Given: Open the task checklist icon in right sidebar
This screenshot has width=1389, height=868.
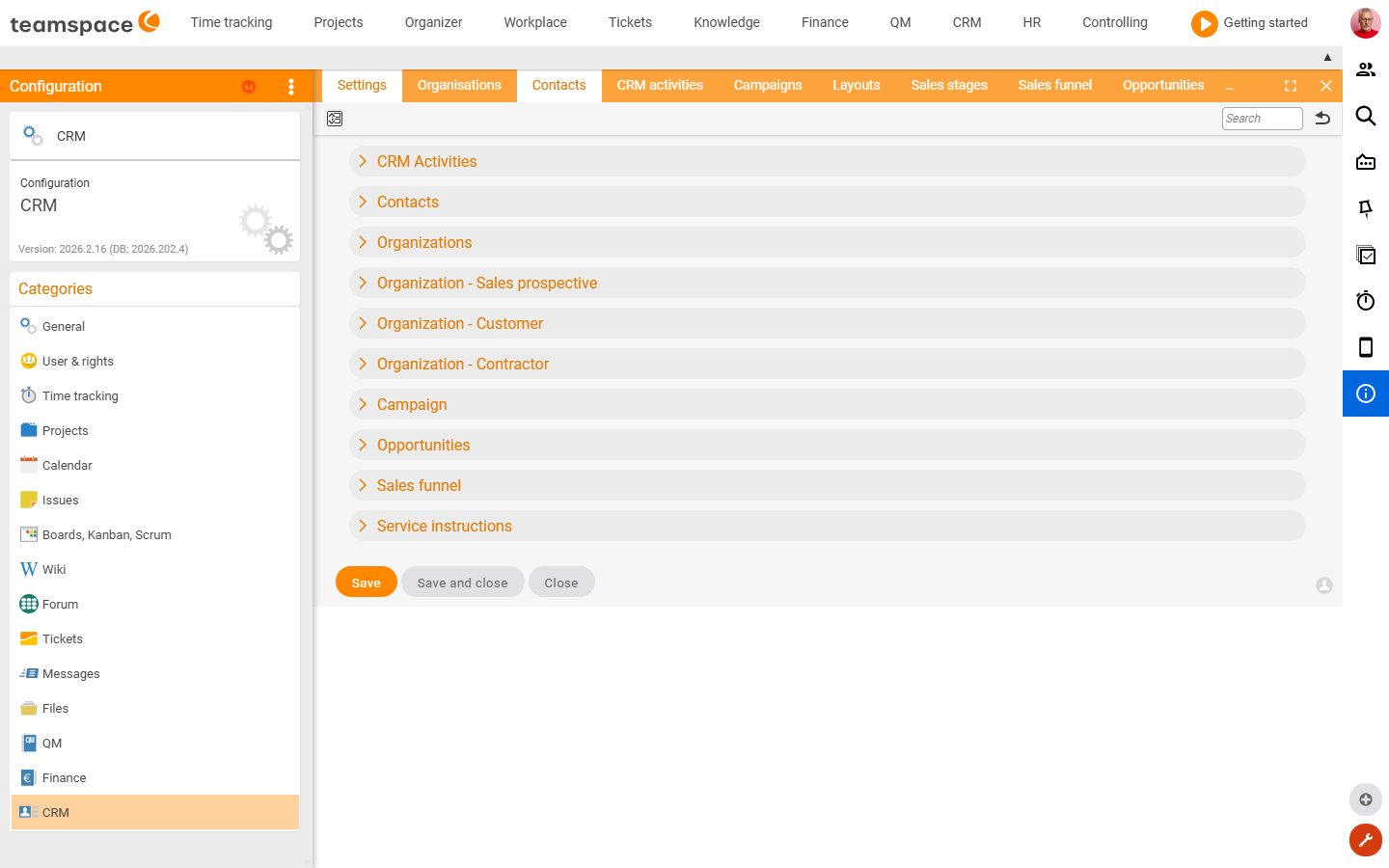Looking at the screenshot, I should [x=1366, y=255].
